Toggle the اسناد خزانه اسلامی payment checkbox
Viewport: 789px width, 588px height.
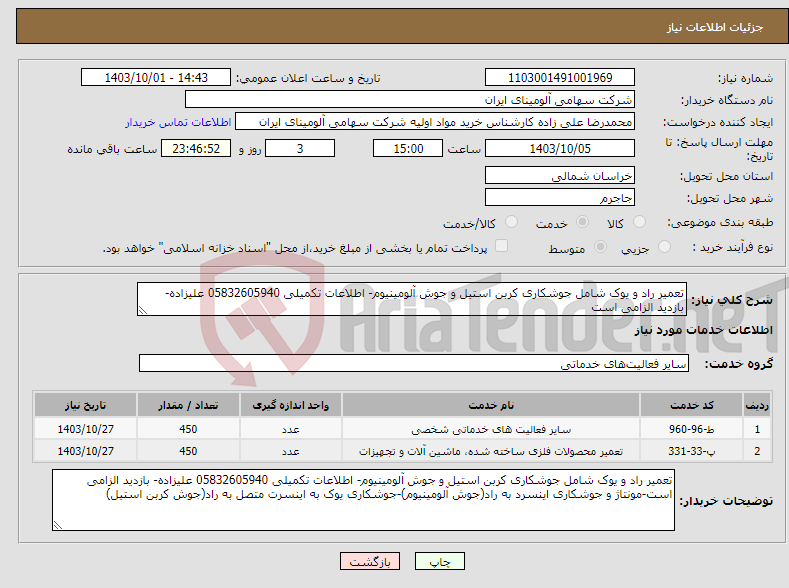[501, 246]
